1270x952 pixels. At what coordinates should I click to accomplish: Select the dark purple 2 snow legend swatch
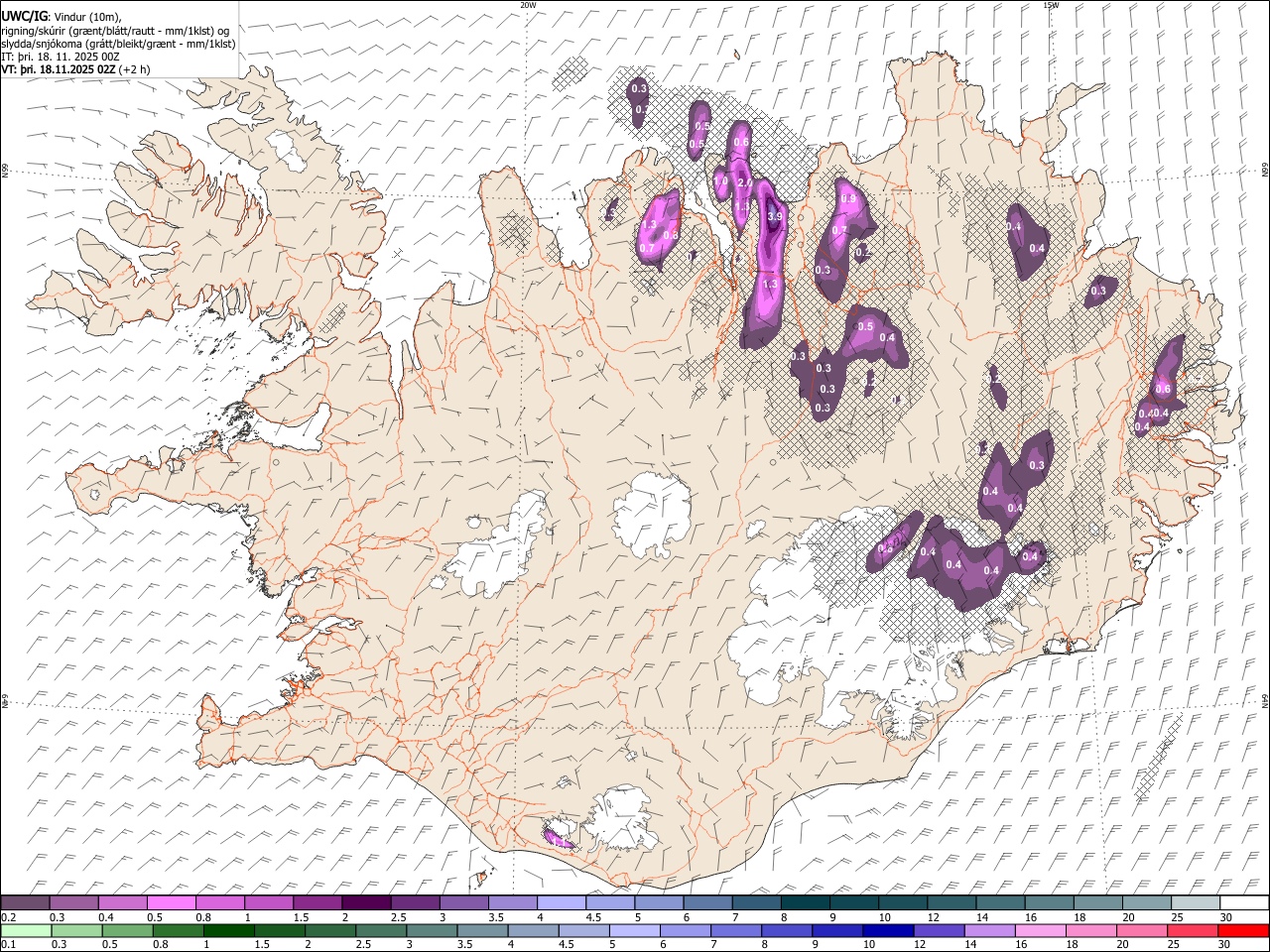point(365,903)
